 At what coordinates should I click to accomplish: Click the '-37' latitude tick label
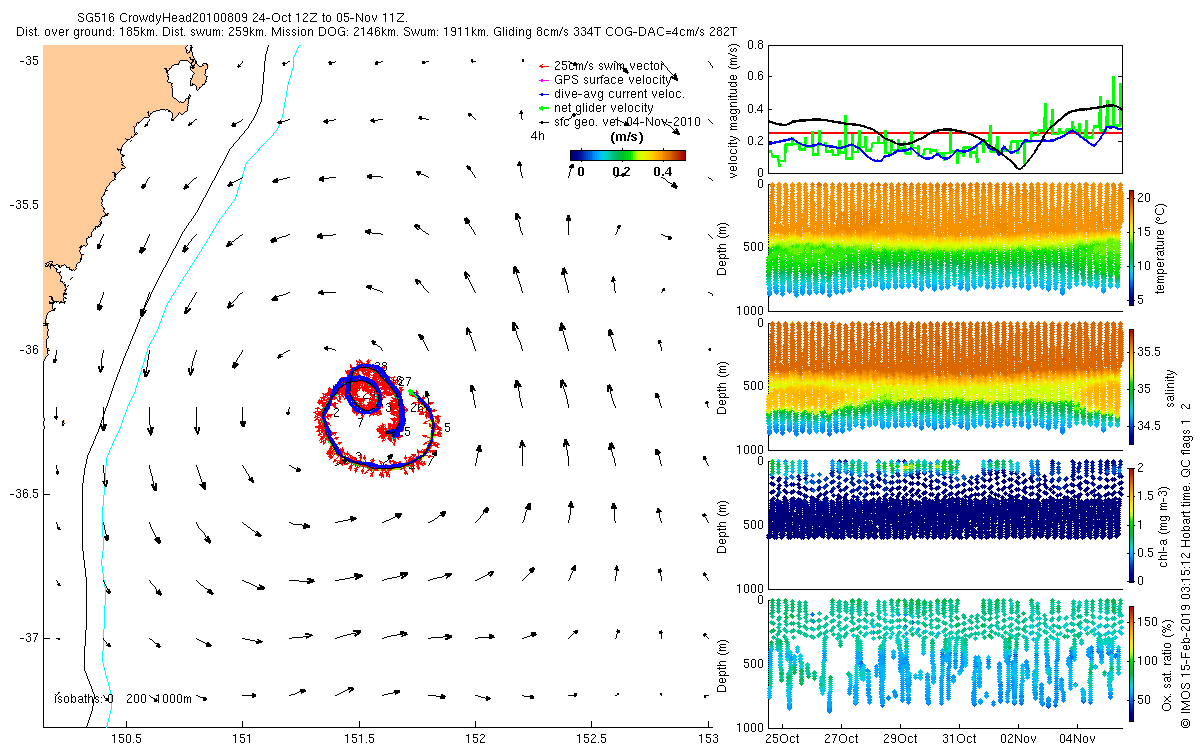click(x=27, y=638)
